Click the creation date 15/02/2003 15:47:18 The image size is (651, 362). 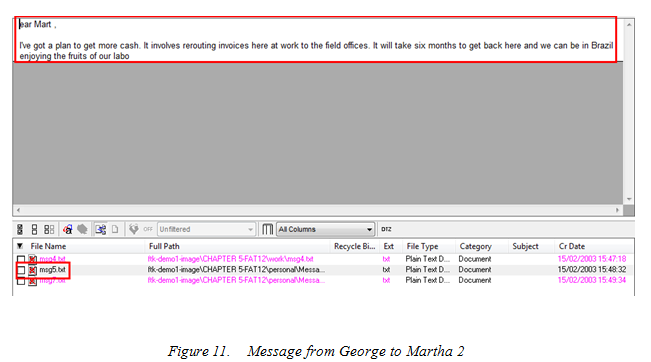(x=592, y=259)
